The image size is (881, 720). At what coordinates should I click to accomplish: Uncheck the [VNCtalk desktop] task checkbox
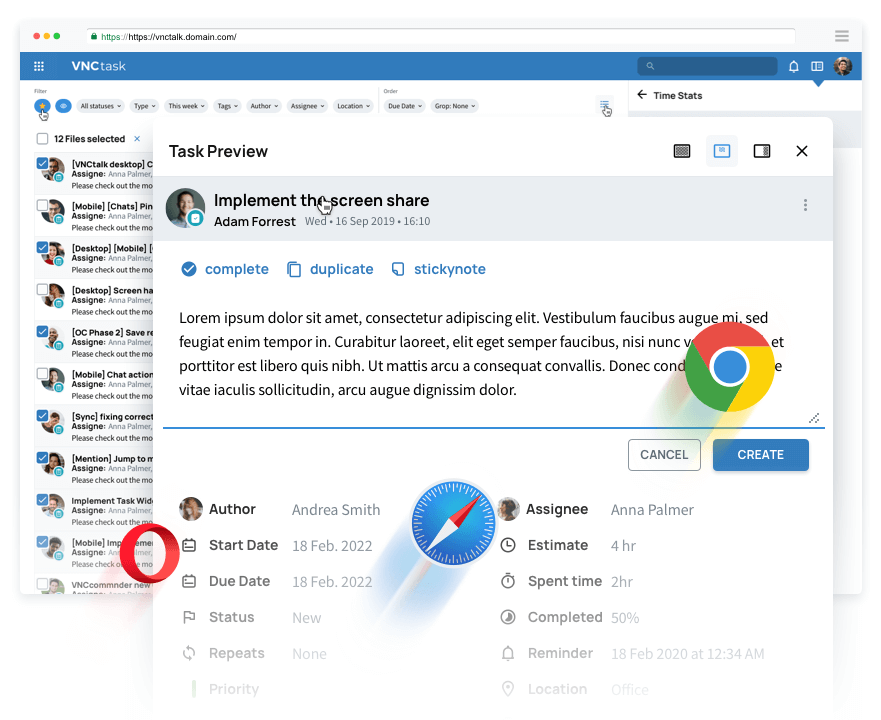point(42,163)
